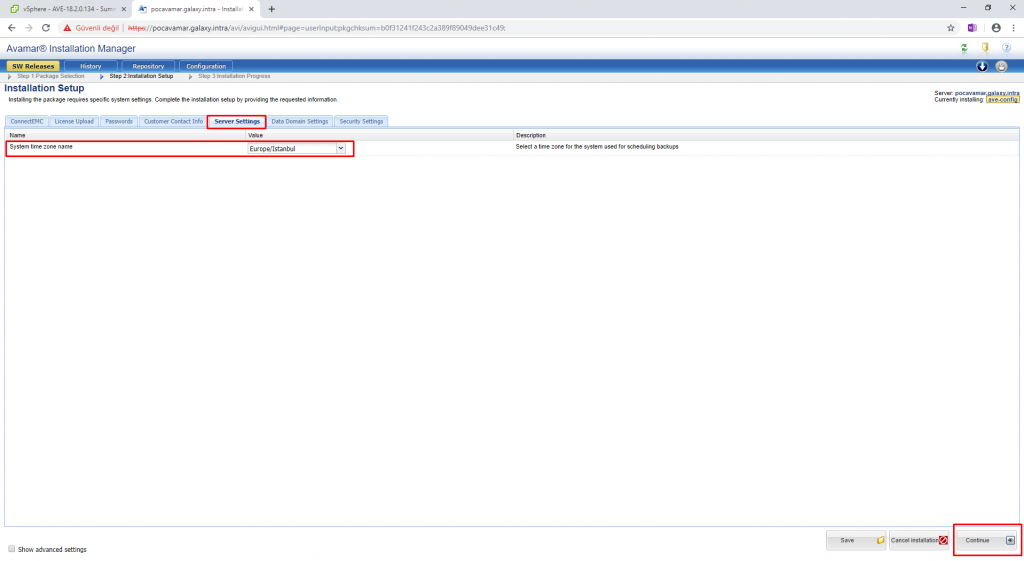Click the Step 1: Package Selection breadcrumb
This screenshot has width=1024, height=561.
(50, 76)
